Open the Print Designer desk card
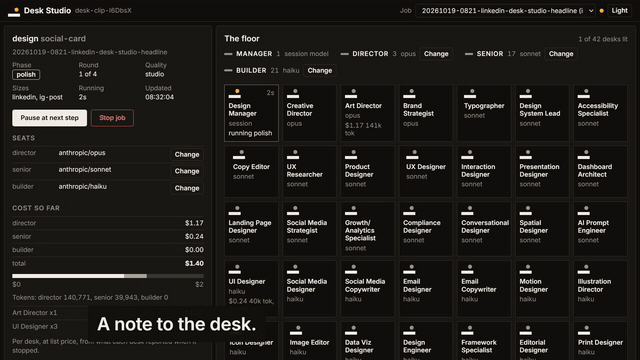 tap(600, 341)
